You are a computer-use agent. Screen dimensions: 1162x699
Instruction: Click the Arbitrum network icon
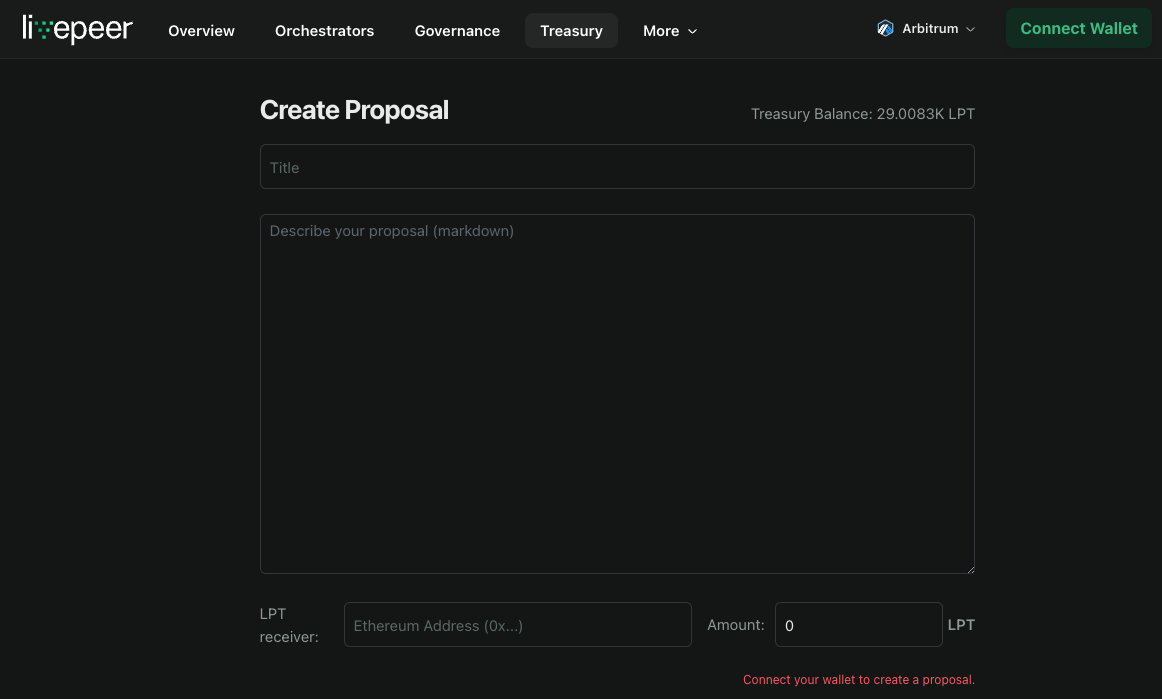tap(885, 28)
